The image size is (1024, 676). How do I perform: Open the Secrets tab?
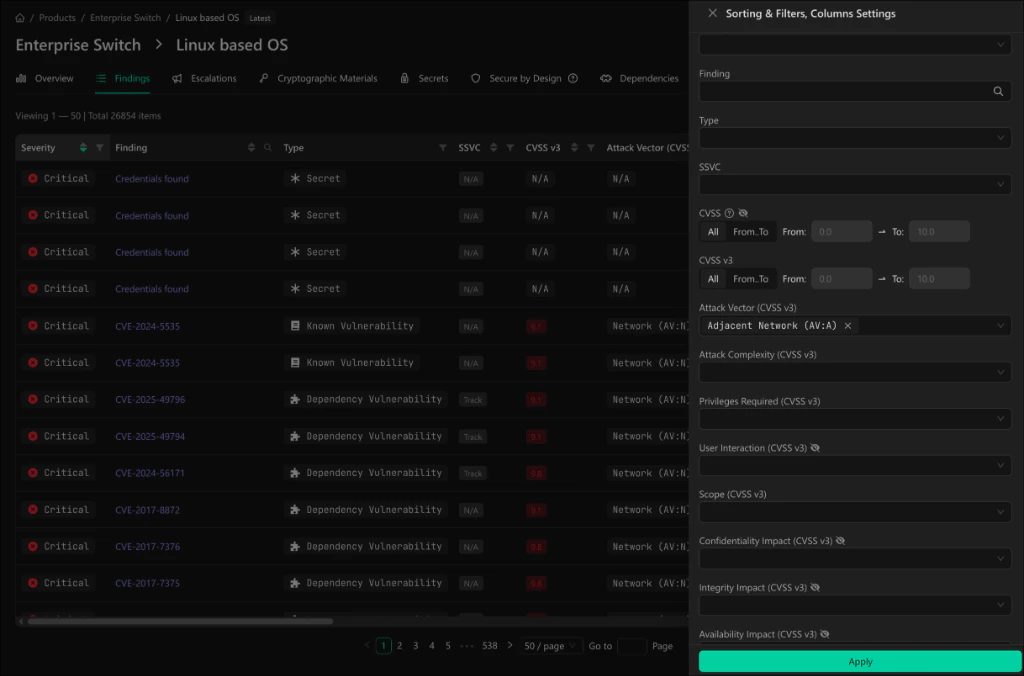[424, 78]
